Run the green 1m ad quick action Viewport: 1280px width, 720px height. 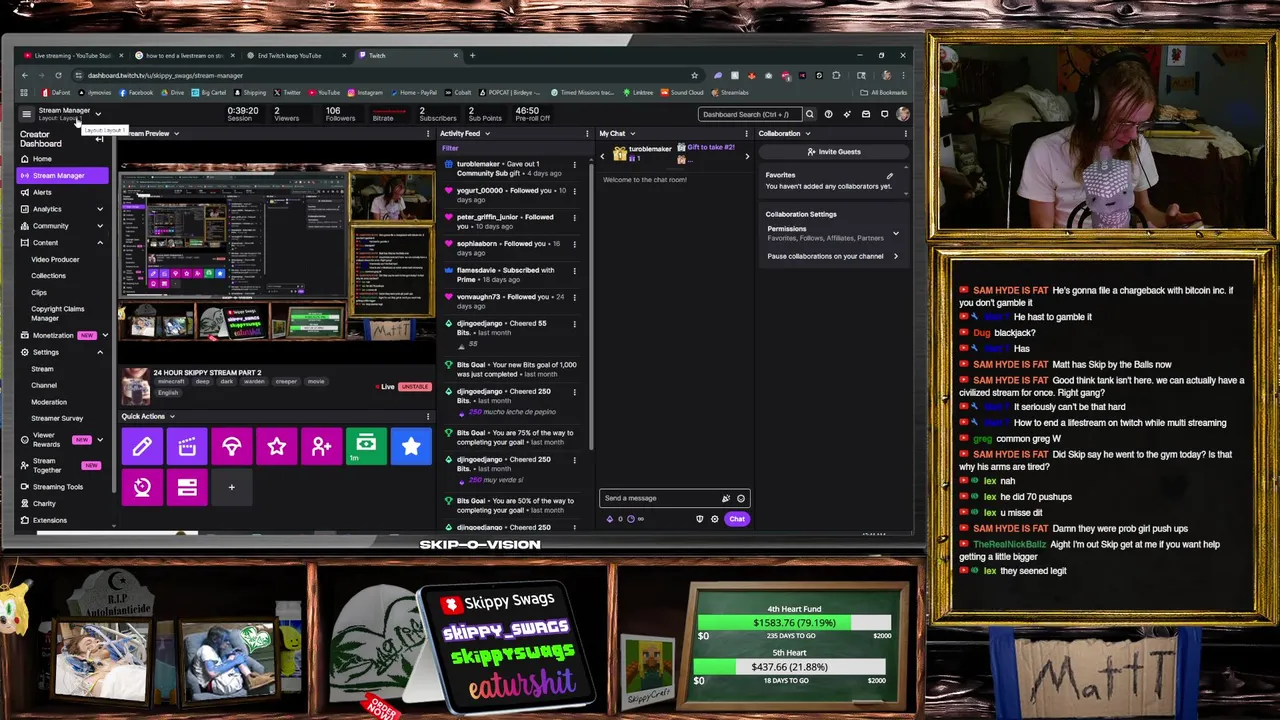(366, 447)
